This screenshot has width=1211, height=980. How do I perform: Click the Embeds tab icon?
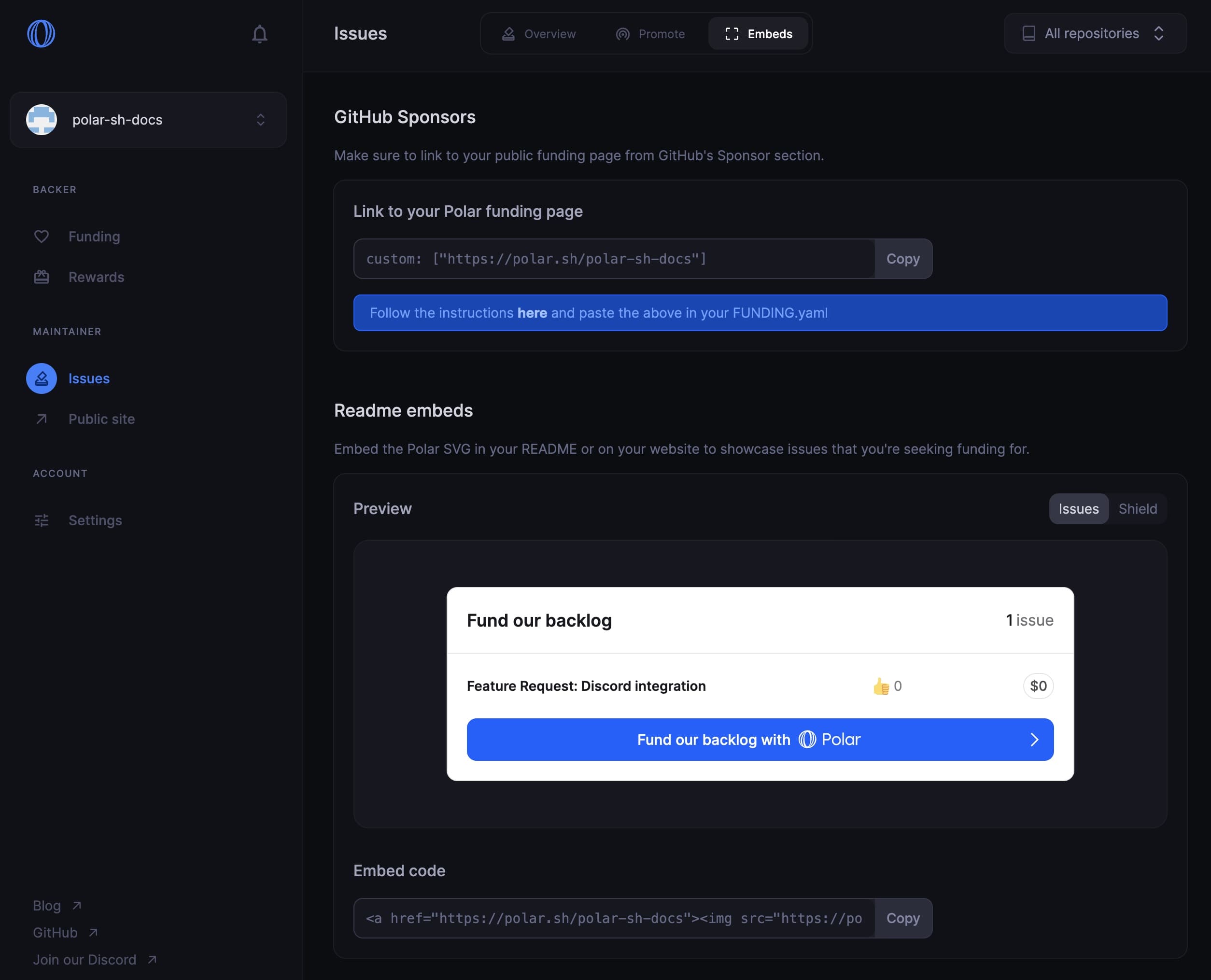click(x=730, y=33)
